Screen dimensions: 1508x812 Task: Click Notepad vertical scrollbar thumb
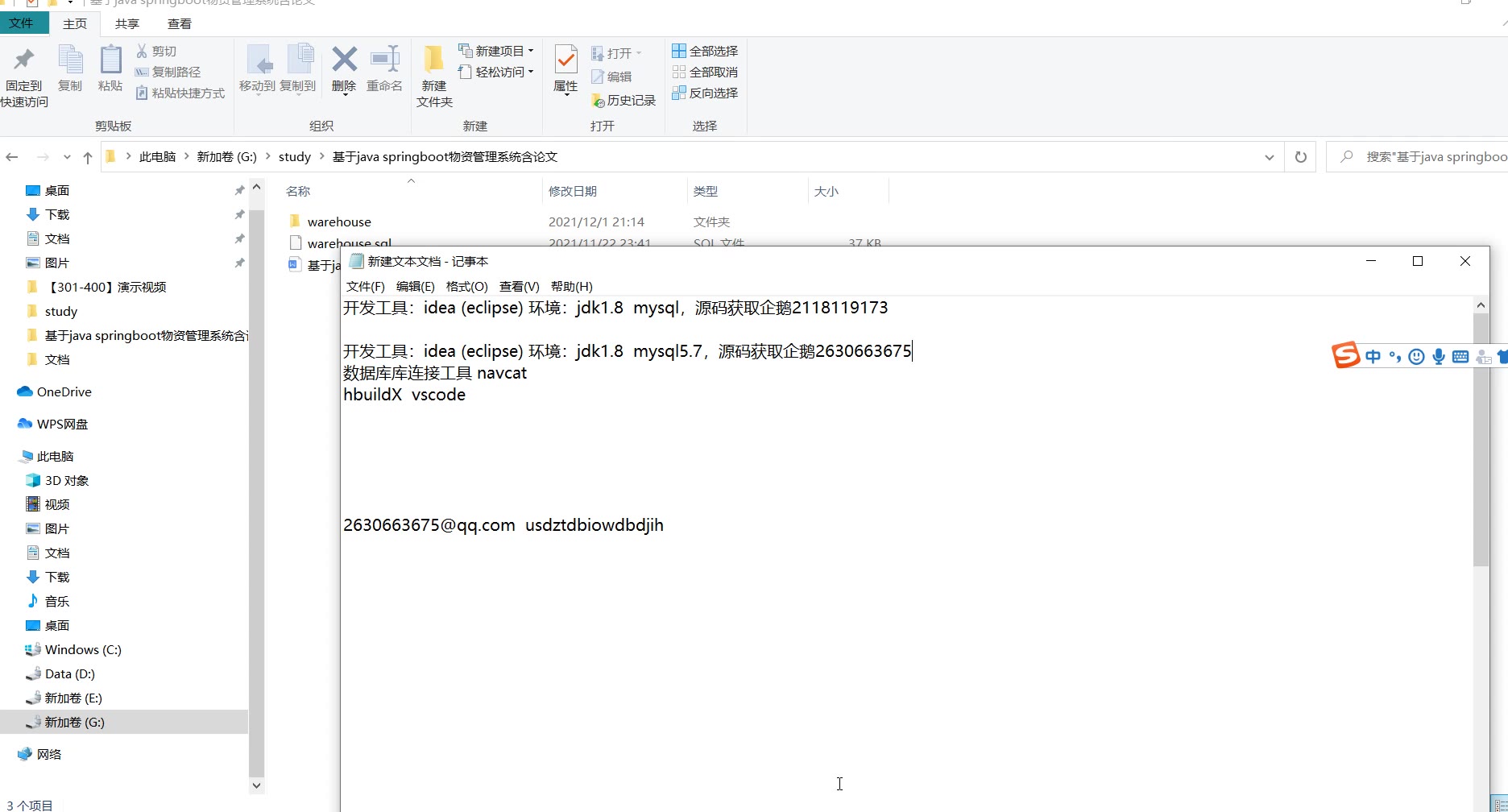(x=1481, y=439)
